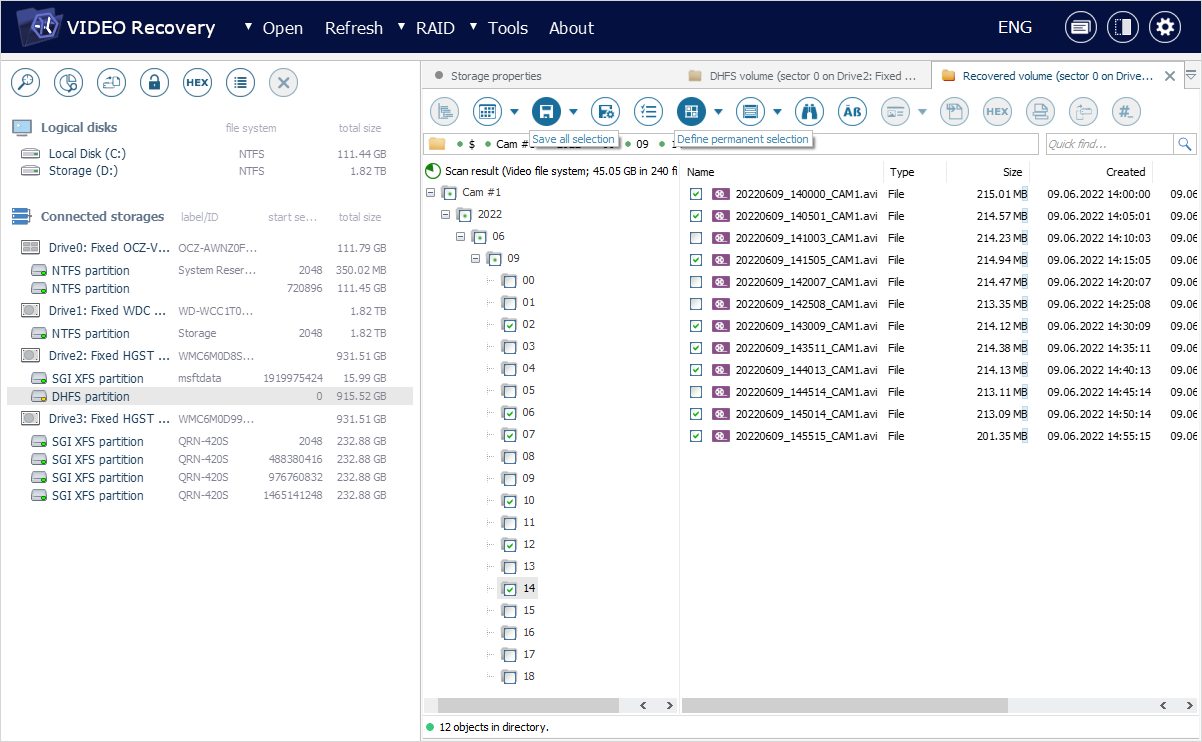Toggle checkbox of folder 06 in tree

click(x=510, y=413)
